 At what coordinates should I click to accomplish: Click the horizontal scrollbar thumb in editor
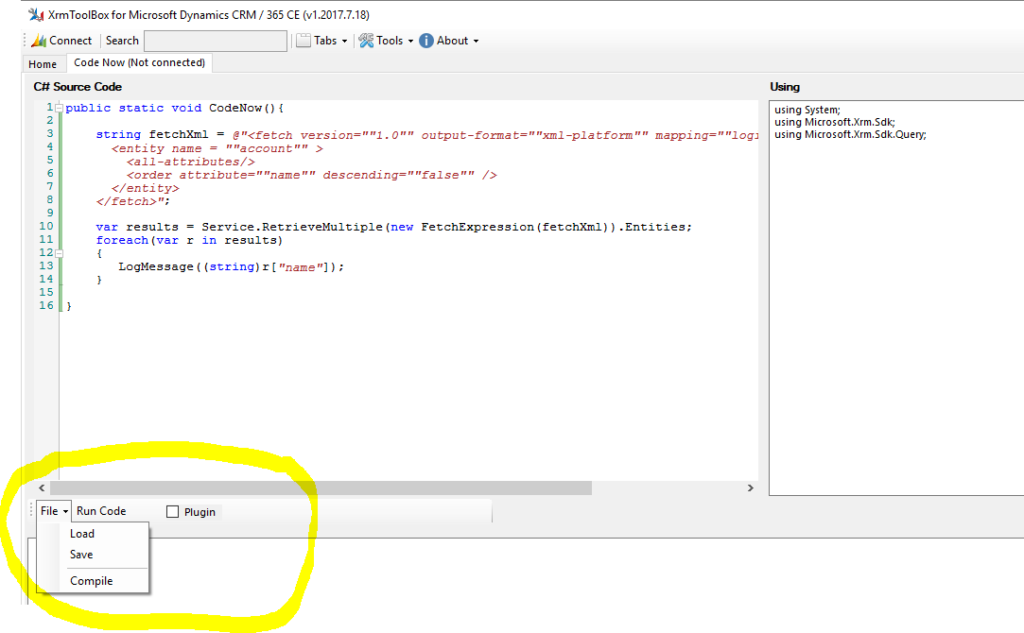(x=321, y=488)
